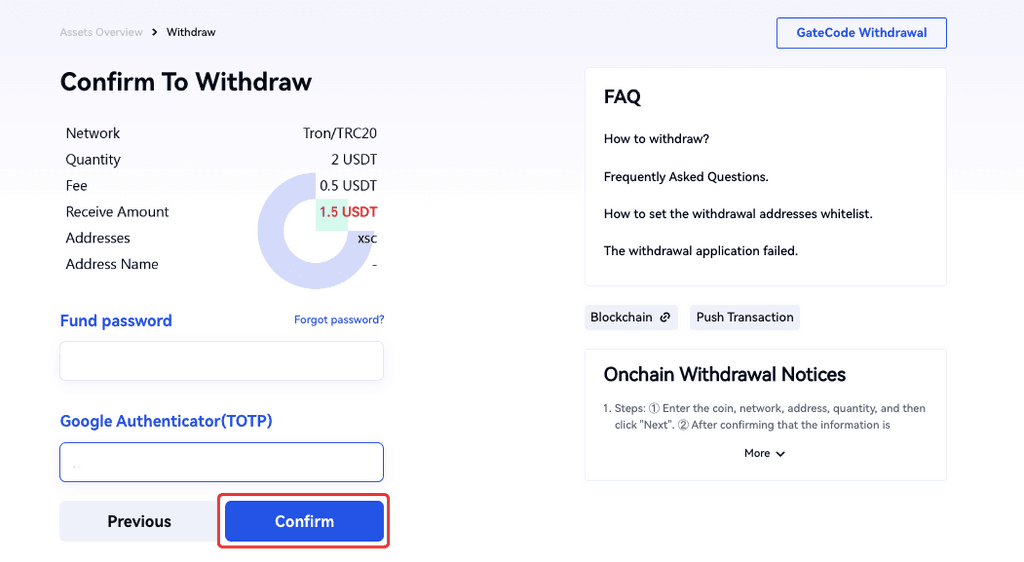The width and height of the screenshot is (1024, 562).
Task: Click the chain-link icon beside Blockchain
Action: pos(665,318)
